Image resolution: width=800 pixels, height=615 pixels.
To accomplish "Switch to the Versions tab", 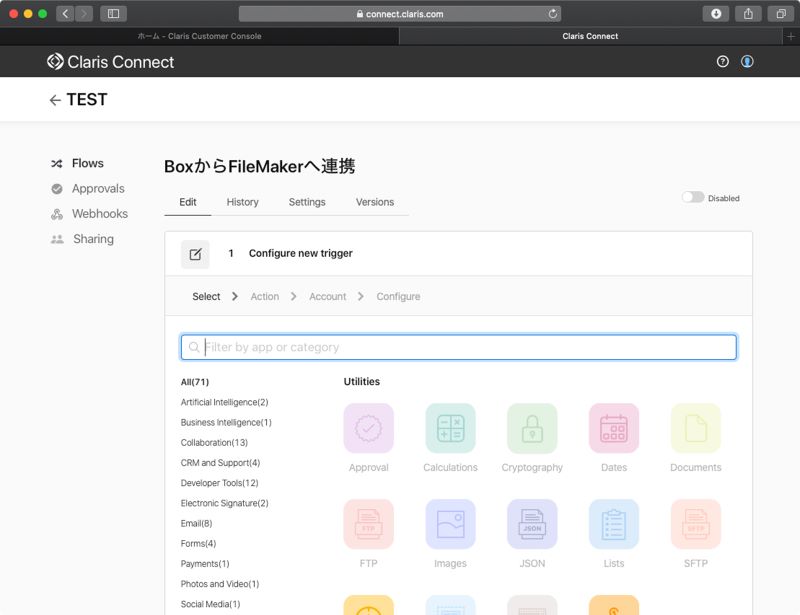I will 374,202.
